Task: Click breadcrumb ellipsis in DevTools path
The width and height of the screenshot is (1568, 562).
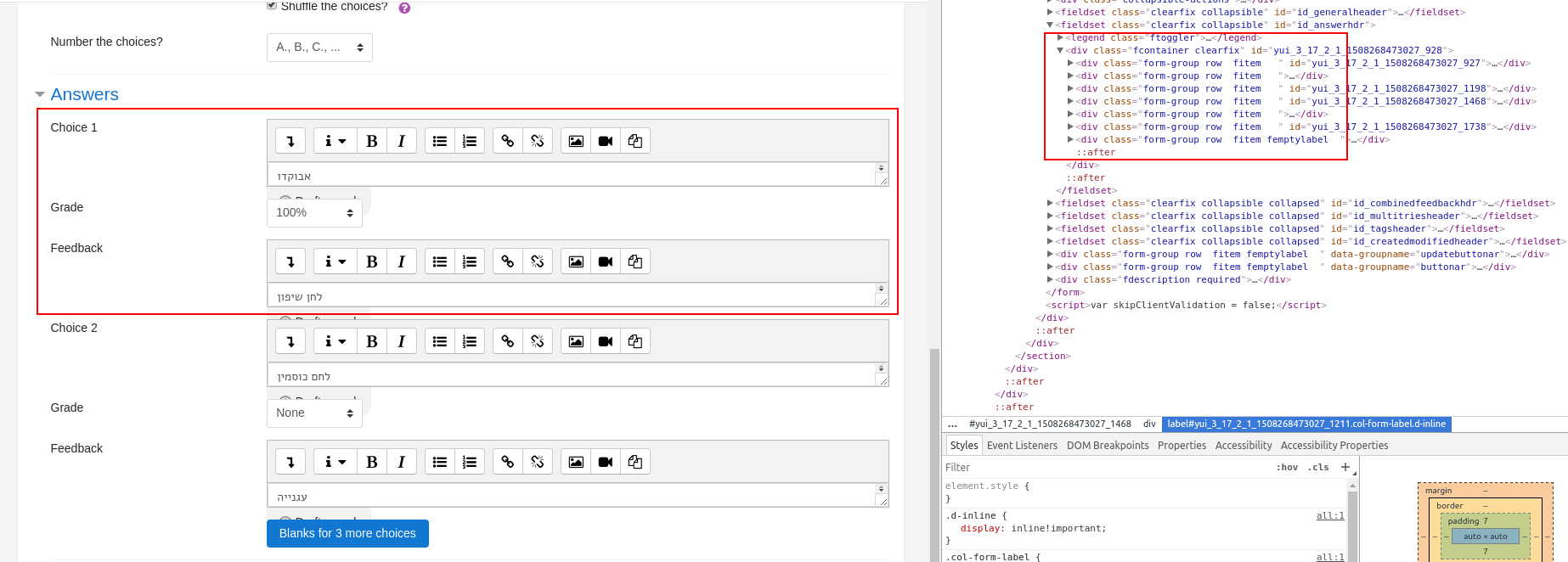Action: tap(953, 424)
